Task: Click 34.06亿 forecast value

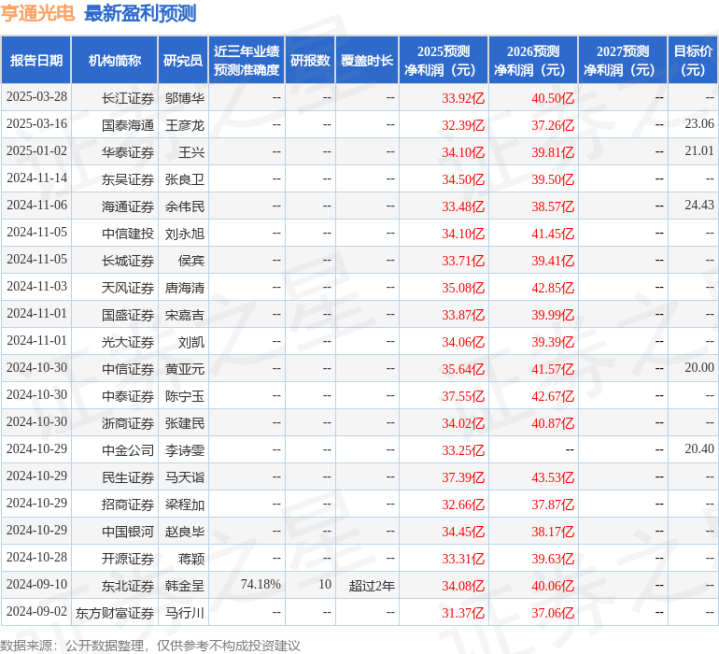Action: 463,342
